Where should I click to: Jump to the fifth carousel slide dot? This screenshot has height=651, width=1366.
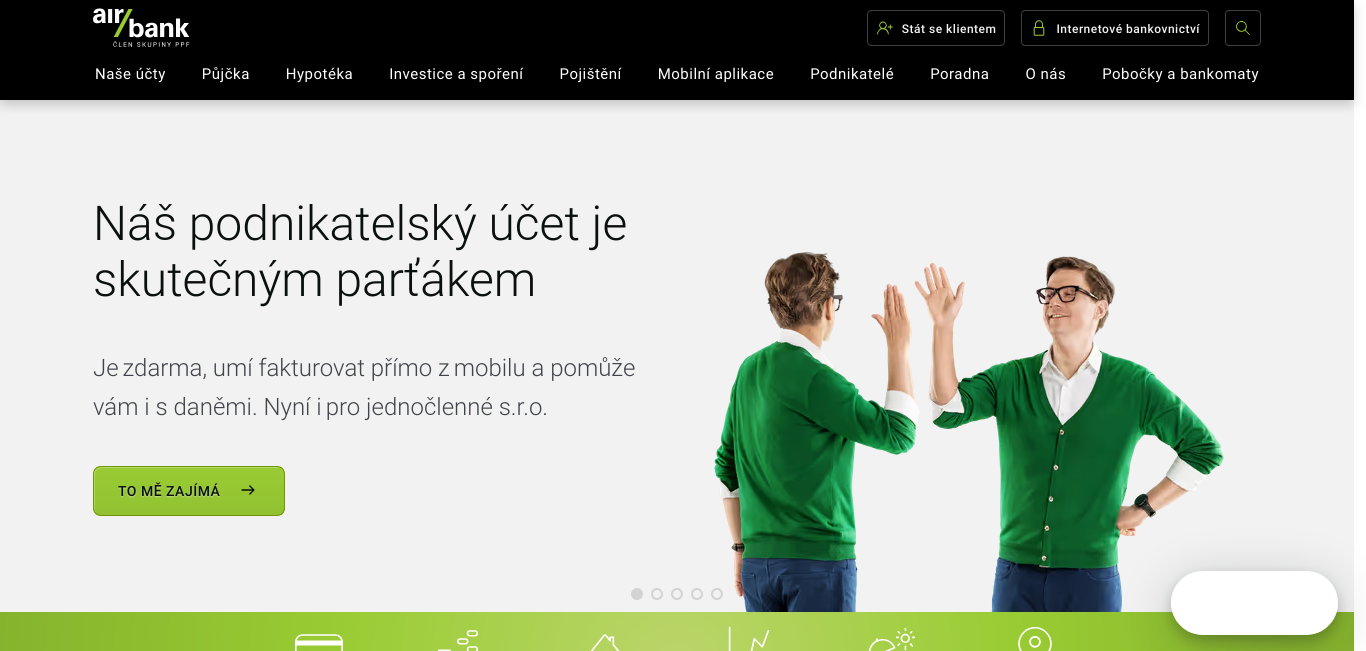tap(717, 594)
